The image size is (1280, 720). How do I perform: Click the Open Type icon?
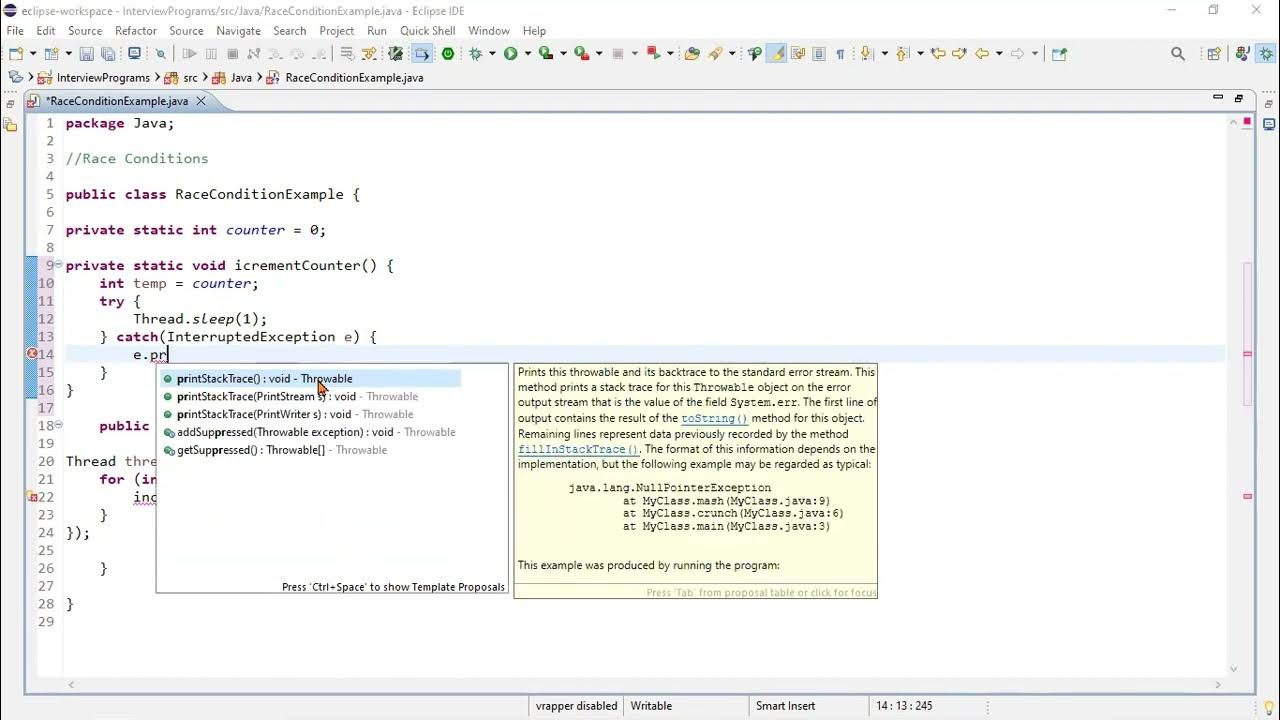(x=692, y=54)
